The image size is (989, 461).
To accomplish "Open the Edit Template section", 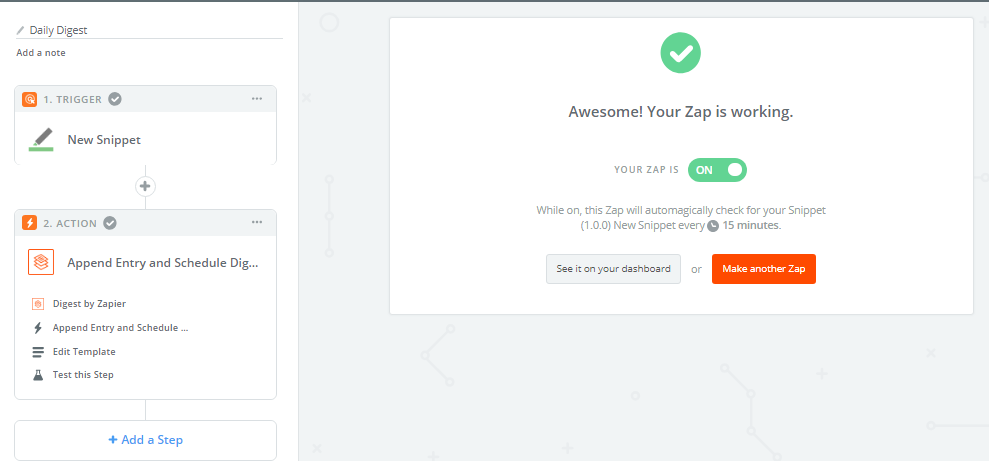I will (84, 352).
